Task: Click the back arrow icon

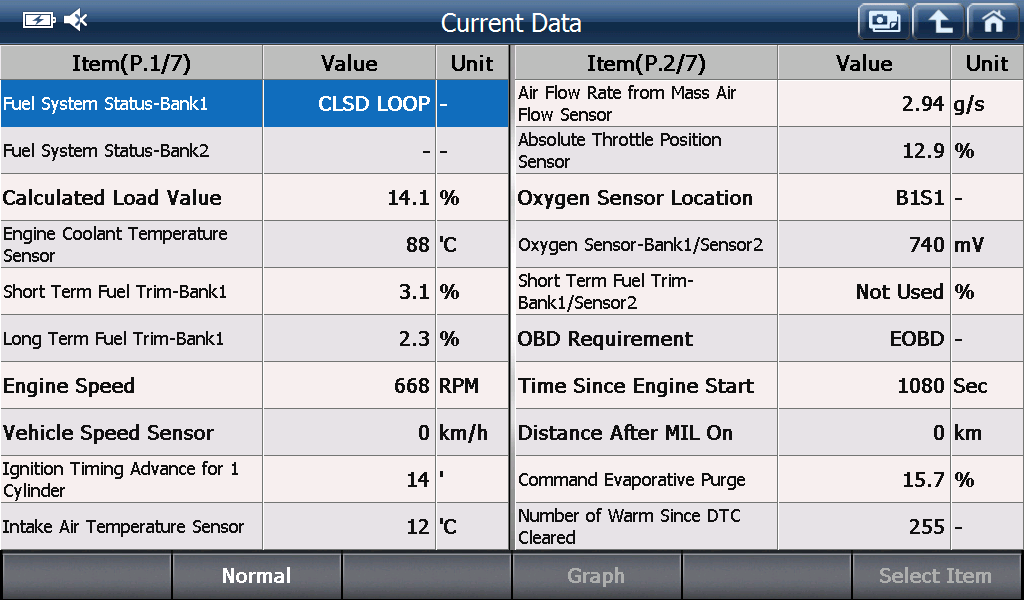Action: coord(938,22)
